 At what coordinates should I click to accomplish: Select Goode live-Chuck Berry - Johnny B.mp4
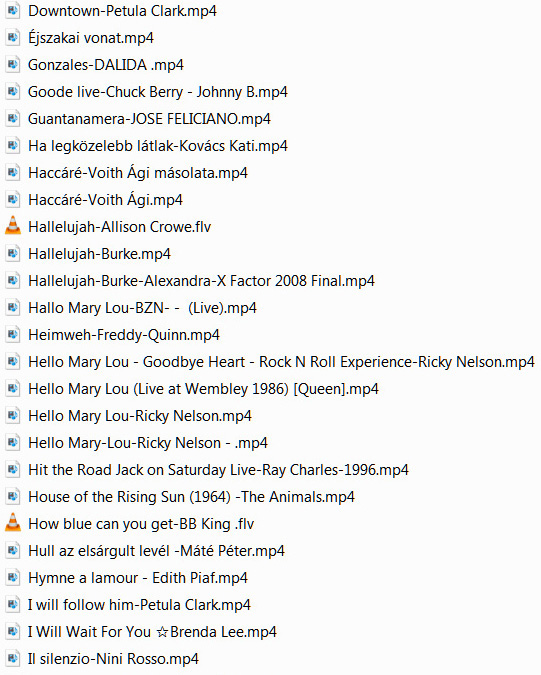(158, 92)
